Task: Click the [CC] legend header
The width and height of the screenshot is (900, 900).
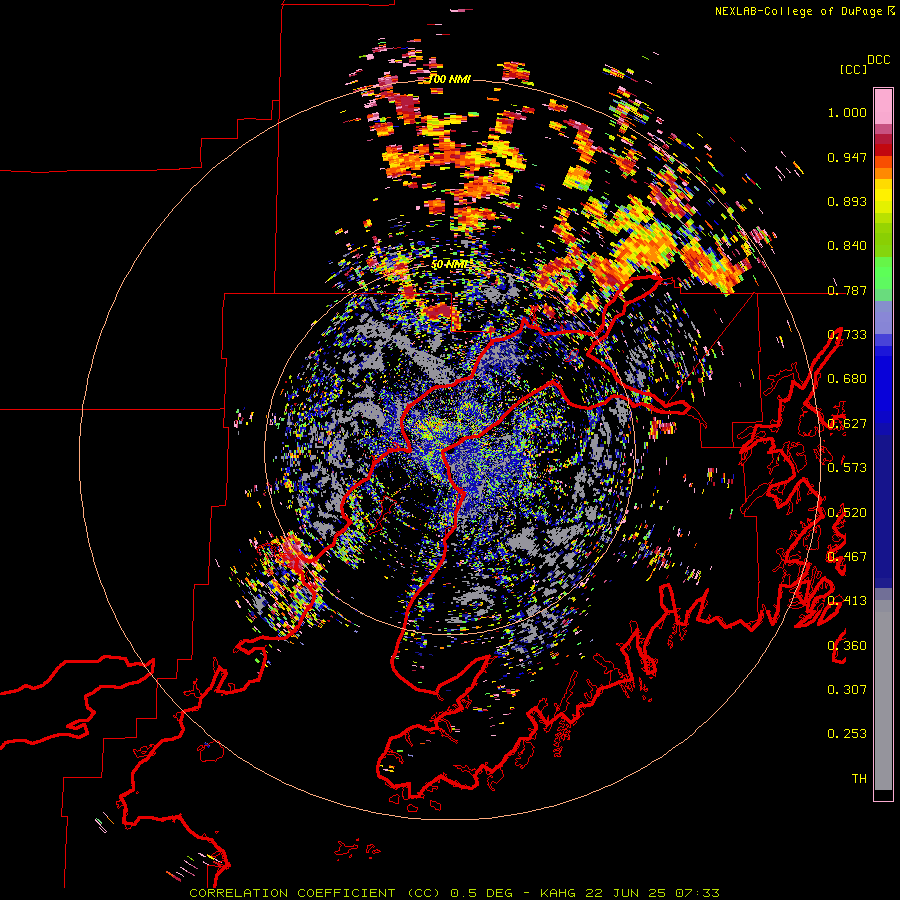Action: 853,69
